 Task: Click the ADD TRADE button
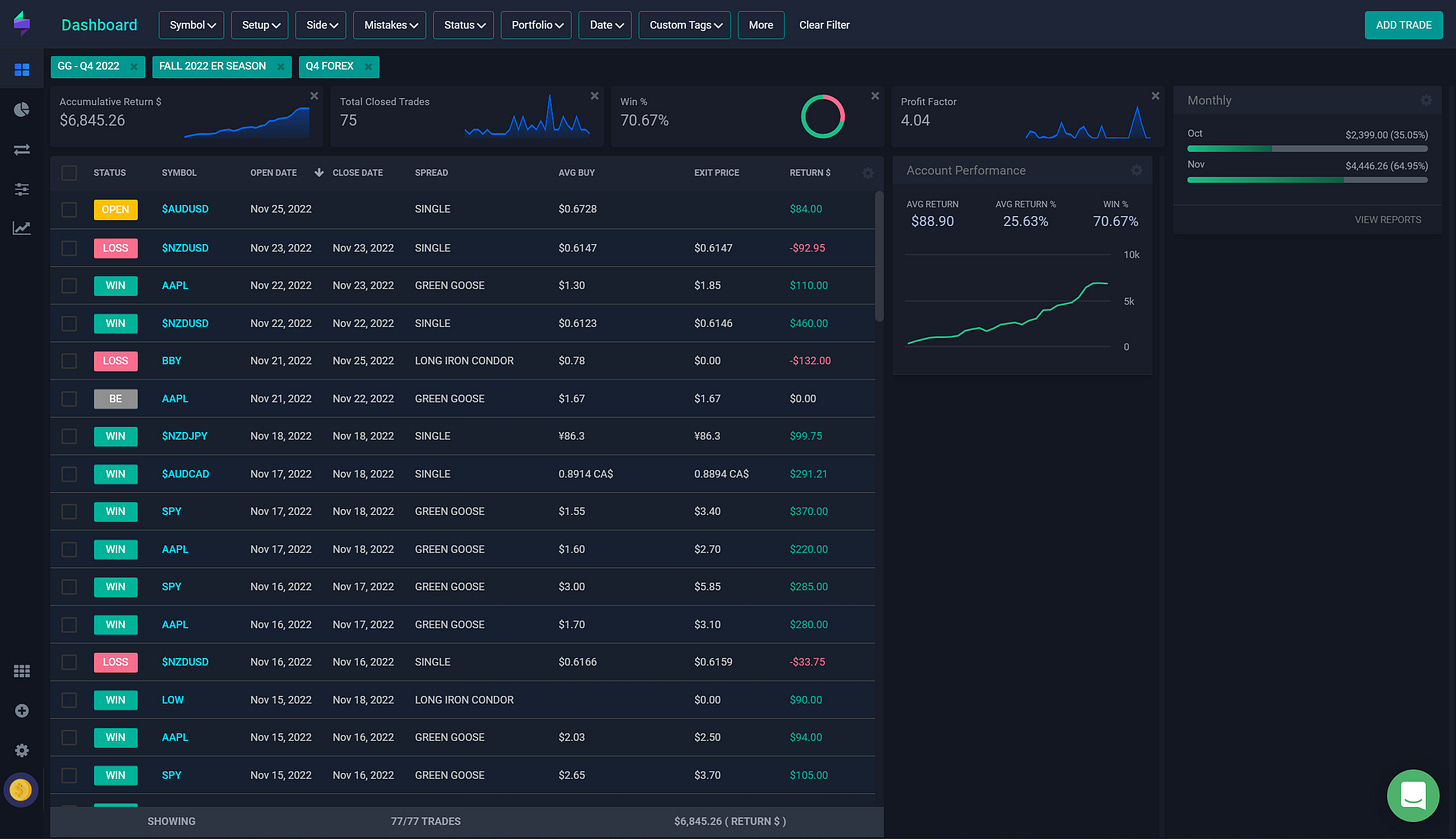pos(1404,25)
